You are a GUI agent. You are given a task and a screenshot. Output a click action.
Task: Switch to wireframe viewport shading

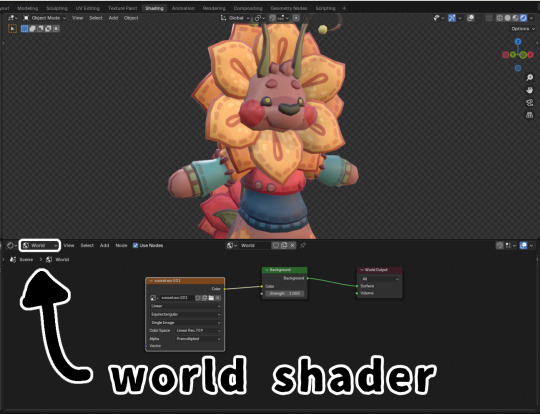click(499, 18)
